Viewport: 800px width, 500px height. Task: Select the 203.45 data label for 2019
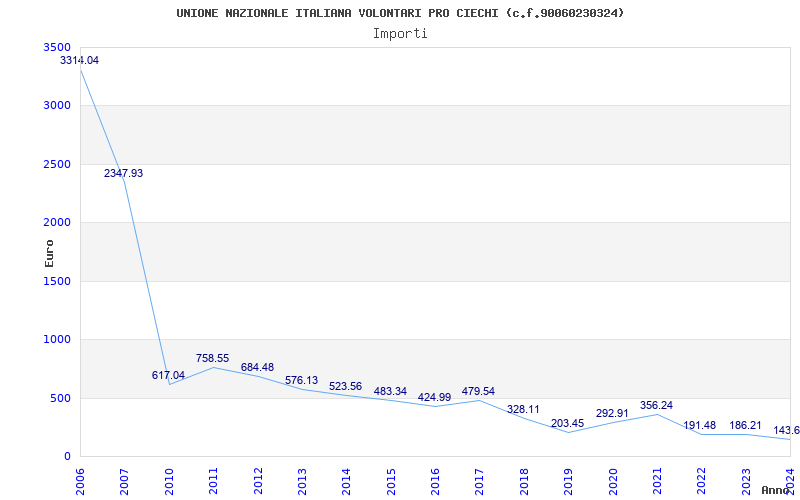click(567, 423)
